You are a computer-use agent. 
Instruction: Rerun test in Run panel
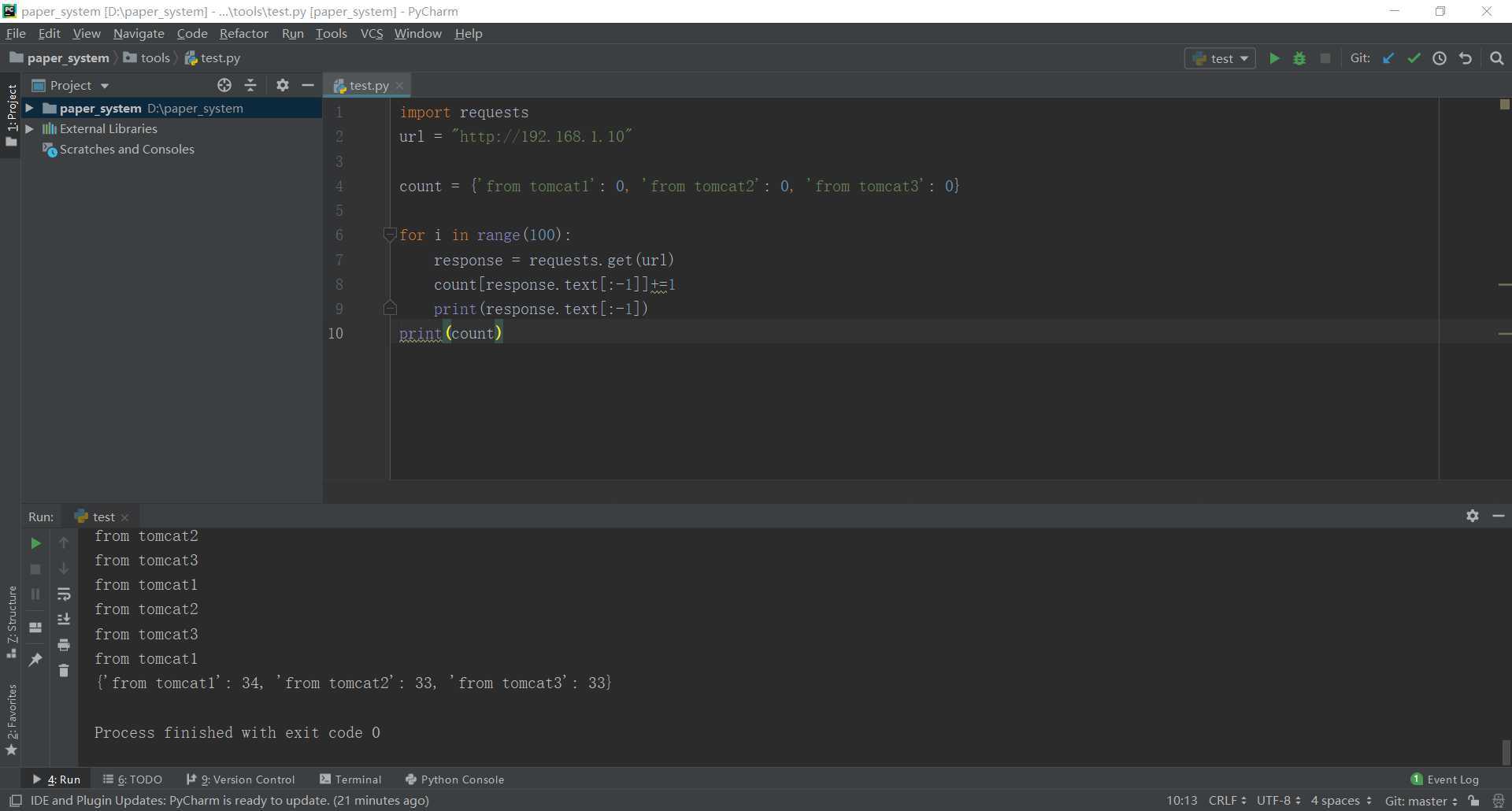point(35,543)
